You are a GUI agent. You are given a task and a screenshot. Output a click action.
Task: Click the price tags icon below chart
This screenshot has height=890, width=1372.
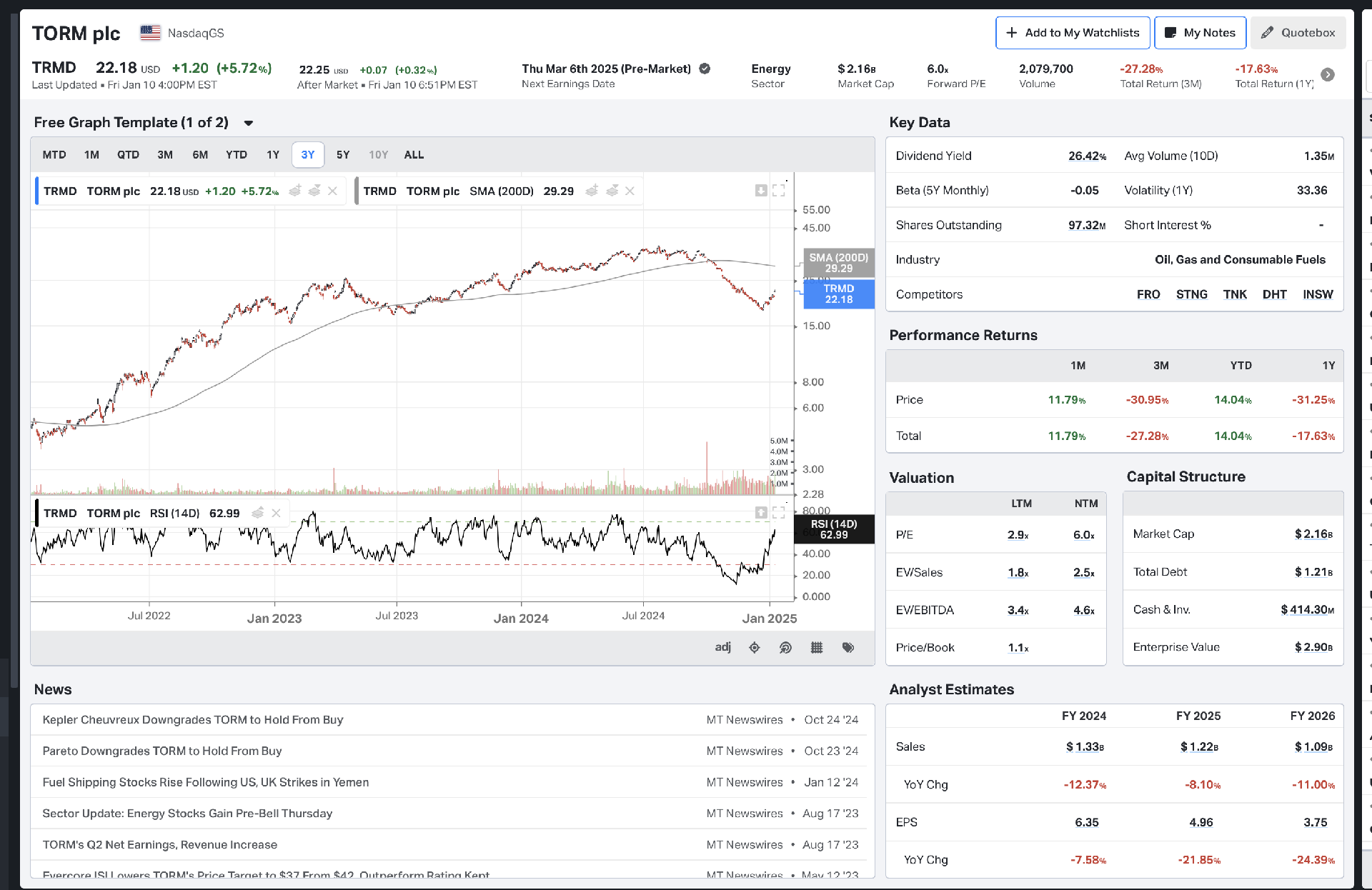(848, 647)
